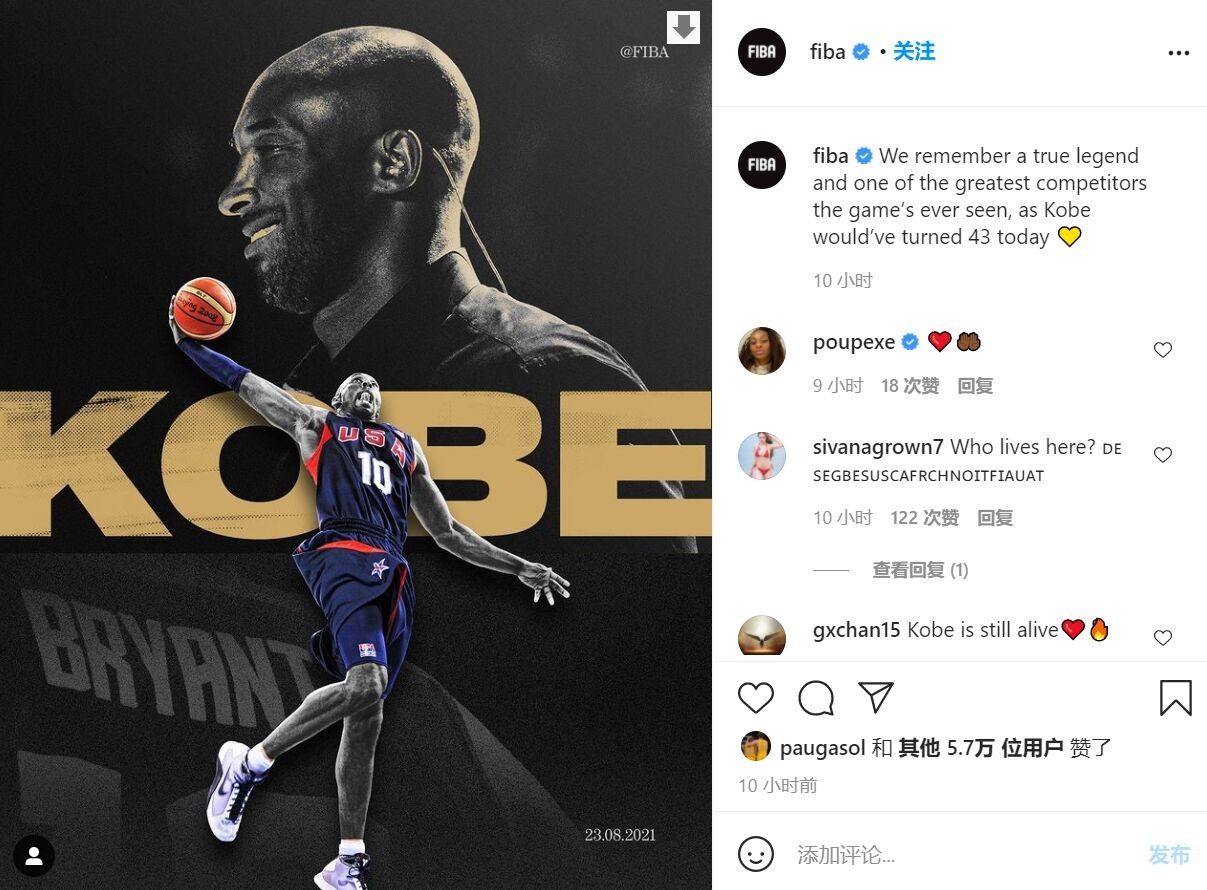The height and width of the screenshot is (890, 1207).
Task: Click 回复 under sivanagrown7's comment
Action: (995, 518)
